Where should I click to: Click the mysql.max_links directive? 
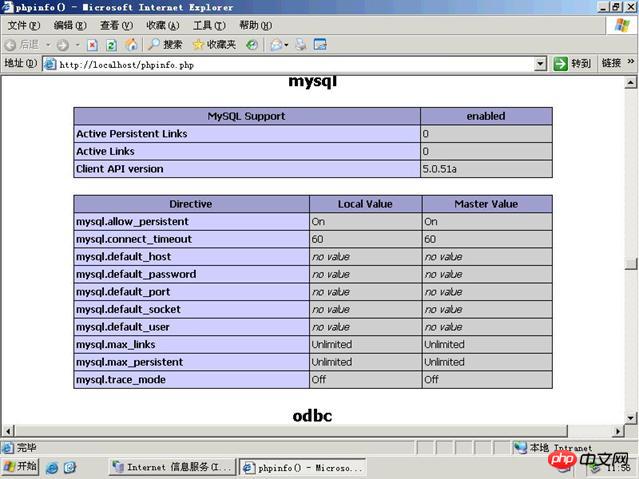tap(116, 344)
